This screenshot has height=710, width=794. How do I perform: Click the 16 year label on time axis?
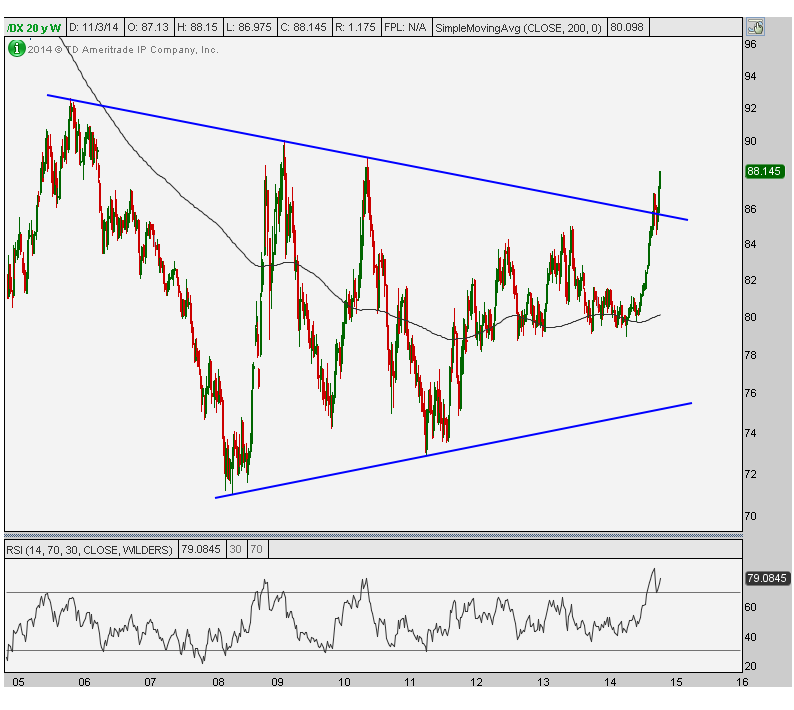742,682
